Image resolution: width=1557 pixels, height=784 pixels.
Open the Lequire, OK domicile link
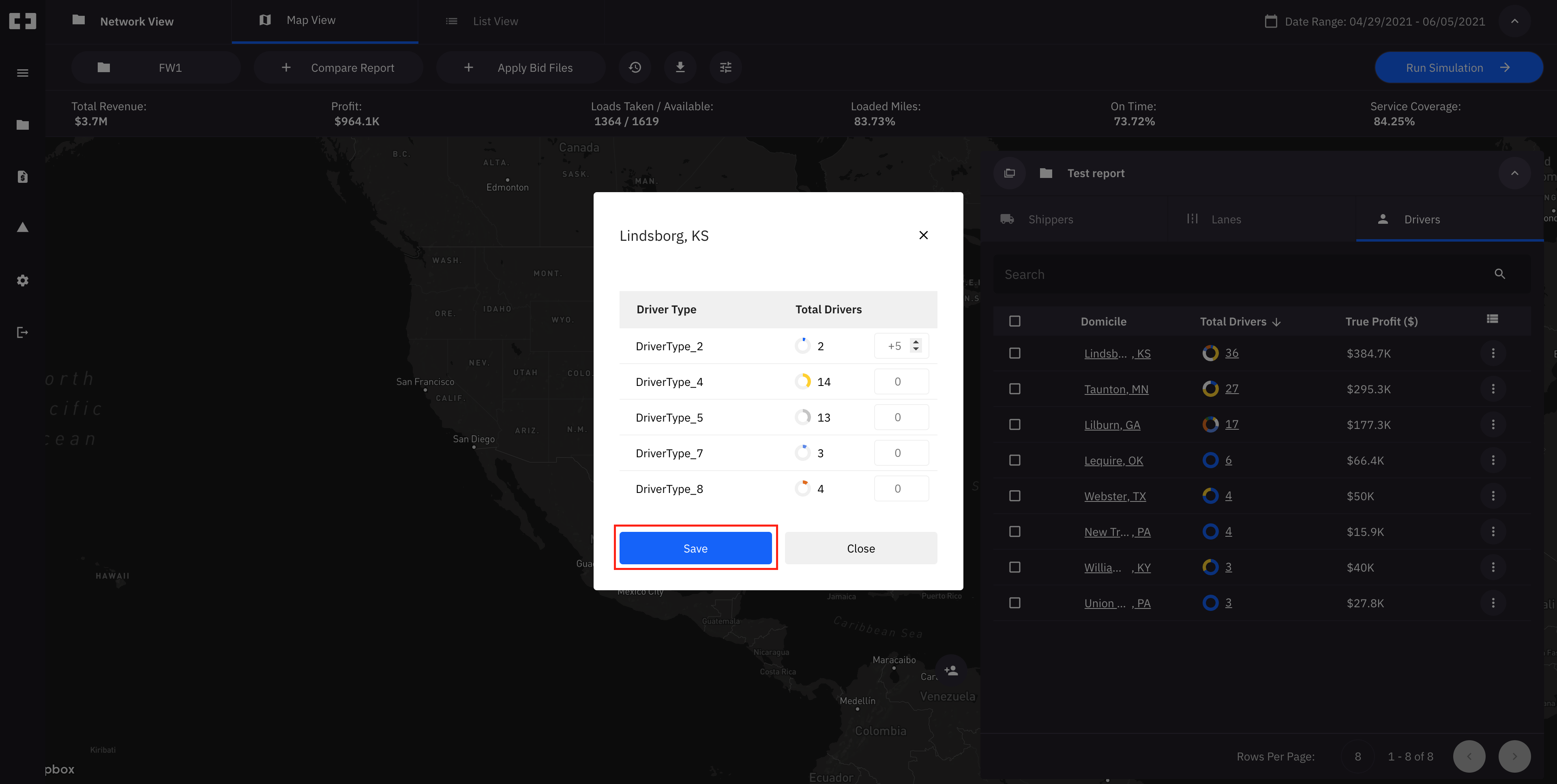[x=1113, y=460]
